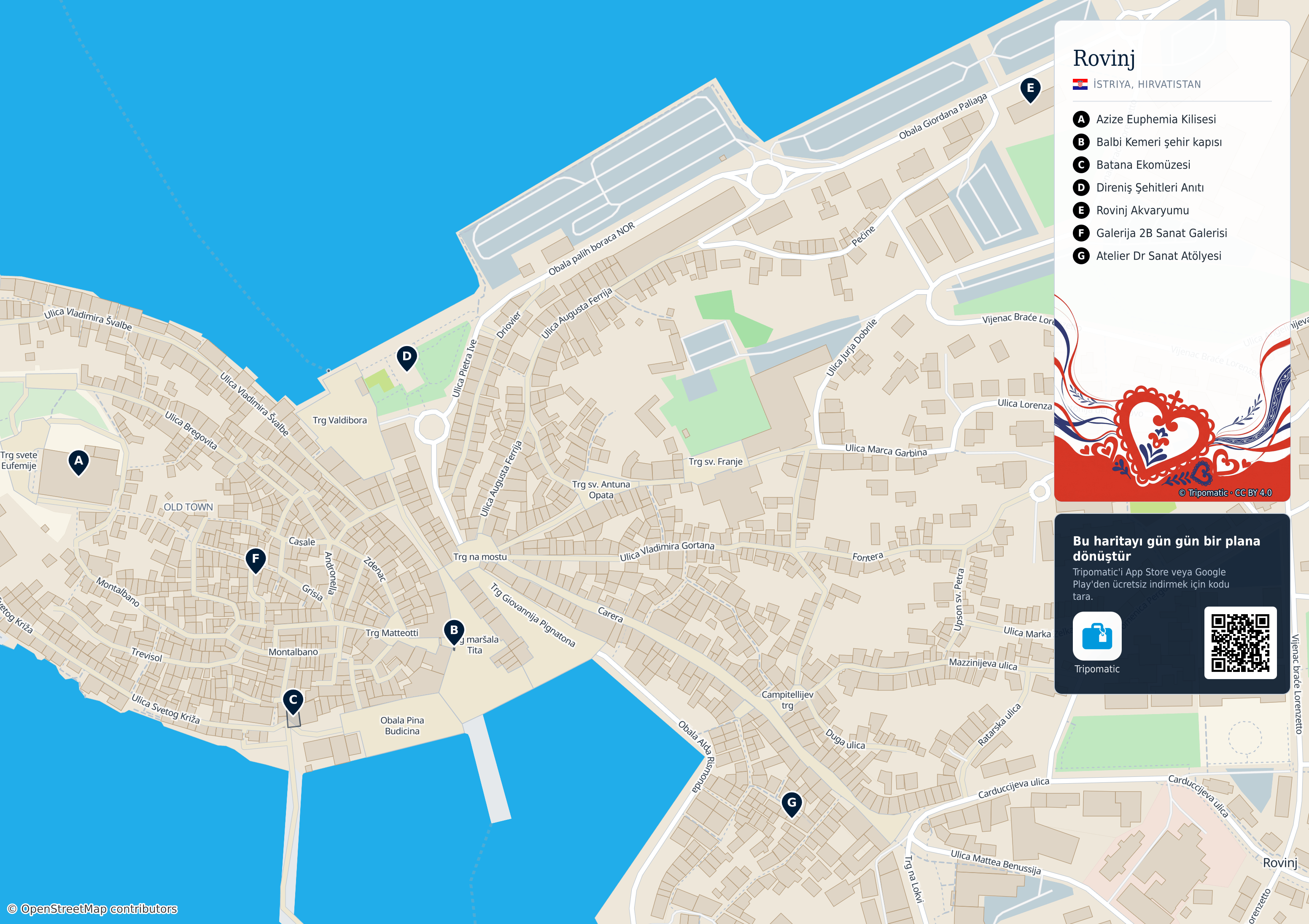1309x924 pixels.
Task: Click map pin C by Obala Pina Budicina
Action: point(293,702)
